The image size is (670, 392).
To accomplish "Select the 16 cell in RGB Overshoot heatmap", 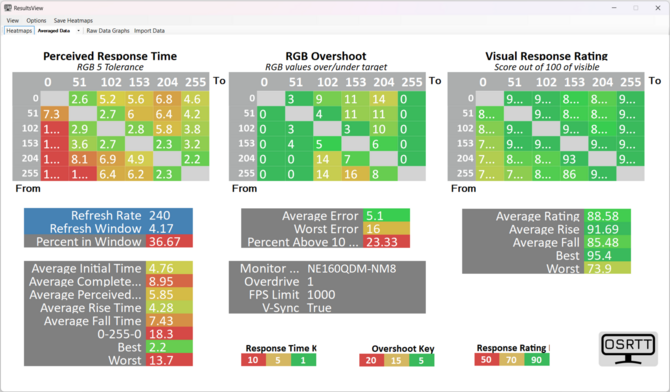I will (x=356, y=174).
